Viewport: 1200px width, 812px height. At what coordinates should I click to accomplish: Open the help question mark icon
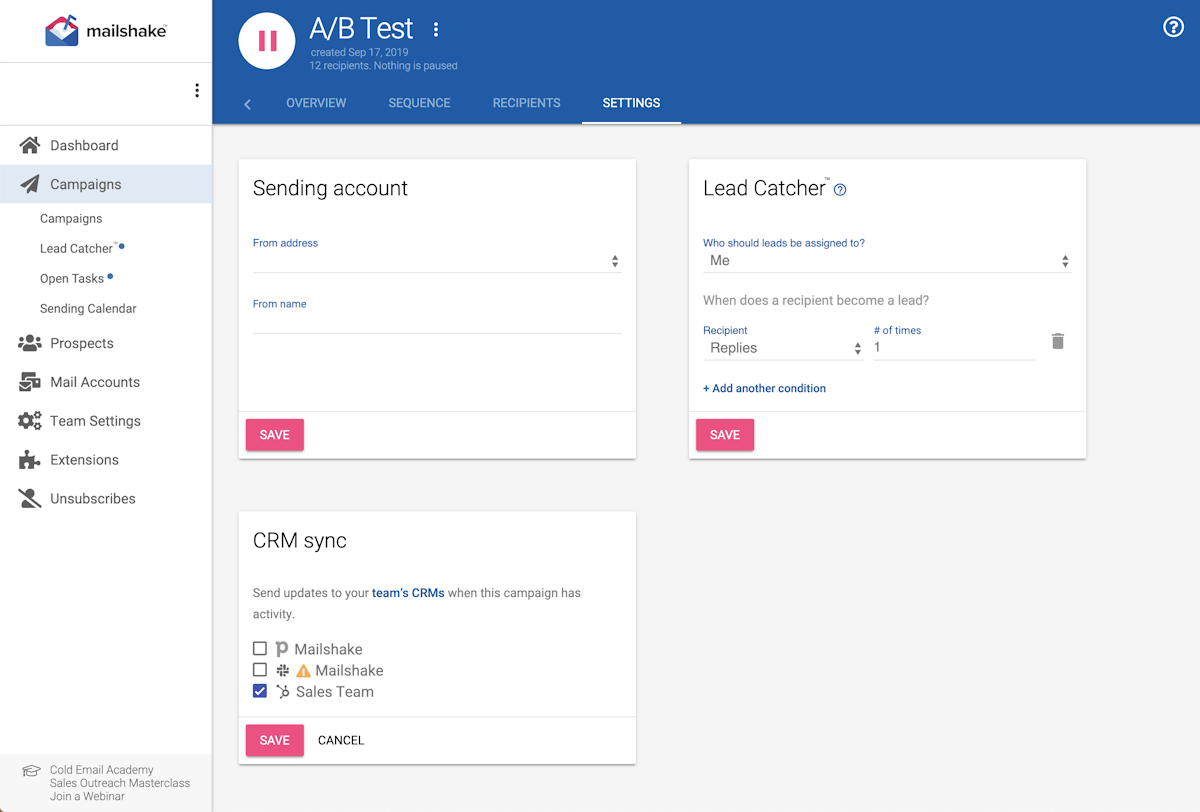[1174, 27]
